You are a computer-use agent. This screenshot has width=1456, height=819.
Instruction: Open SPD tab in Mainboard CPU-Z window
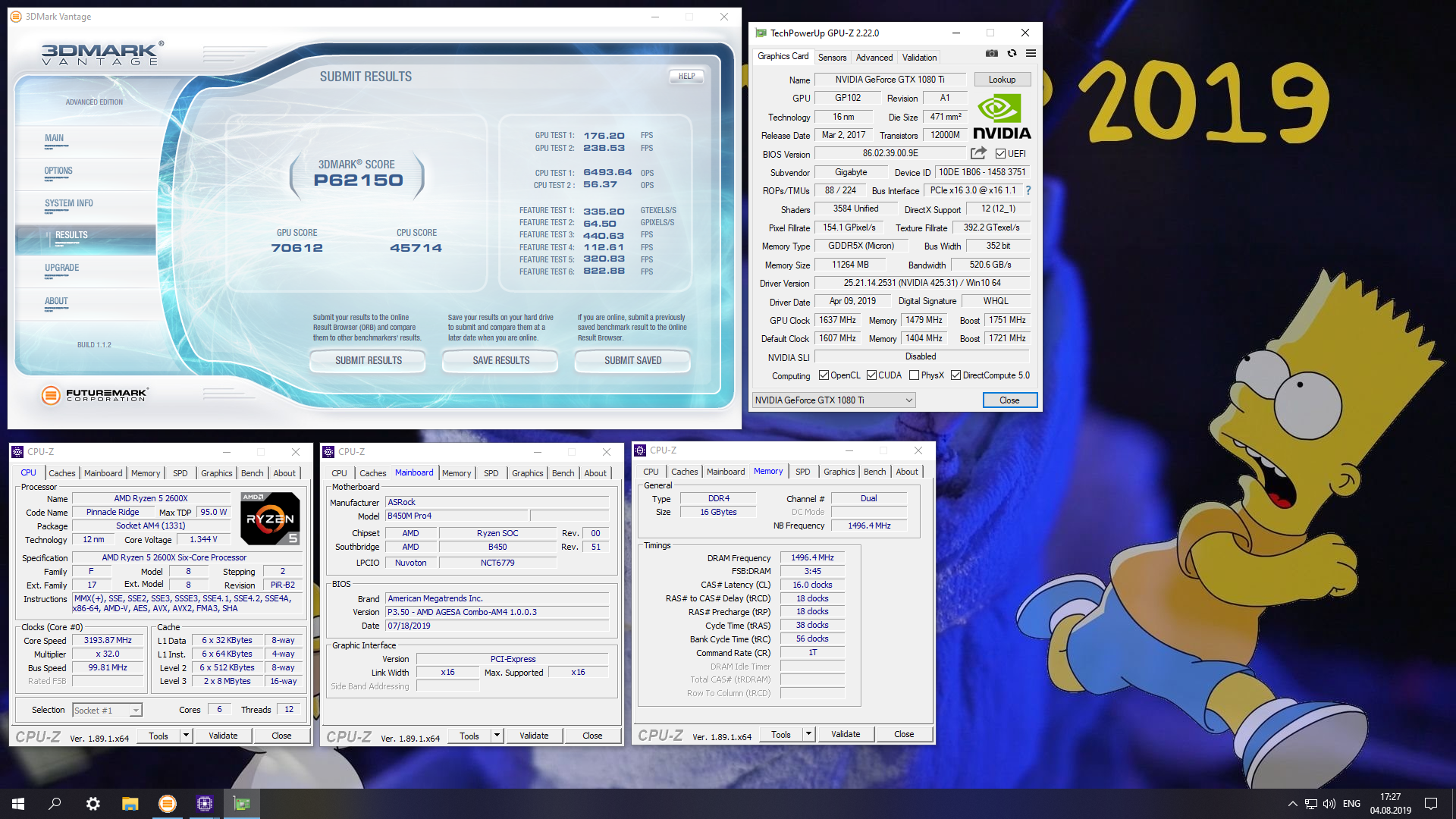pyautogui.click(x=491, y=473)
